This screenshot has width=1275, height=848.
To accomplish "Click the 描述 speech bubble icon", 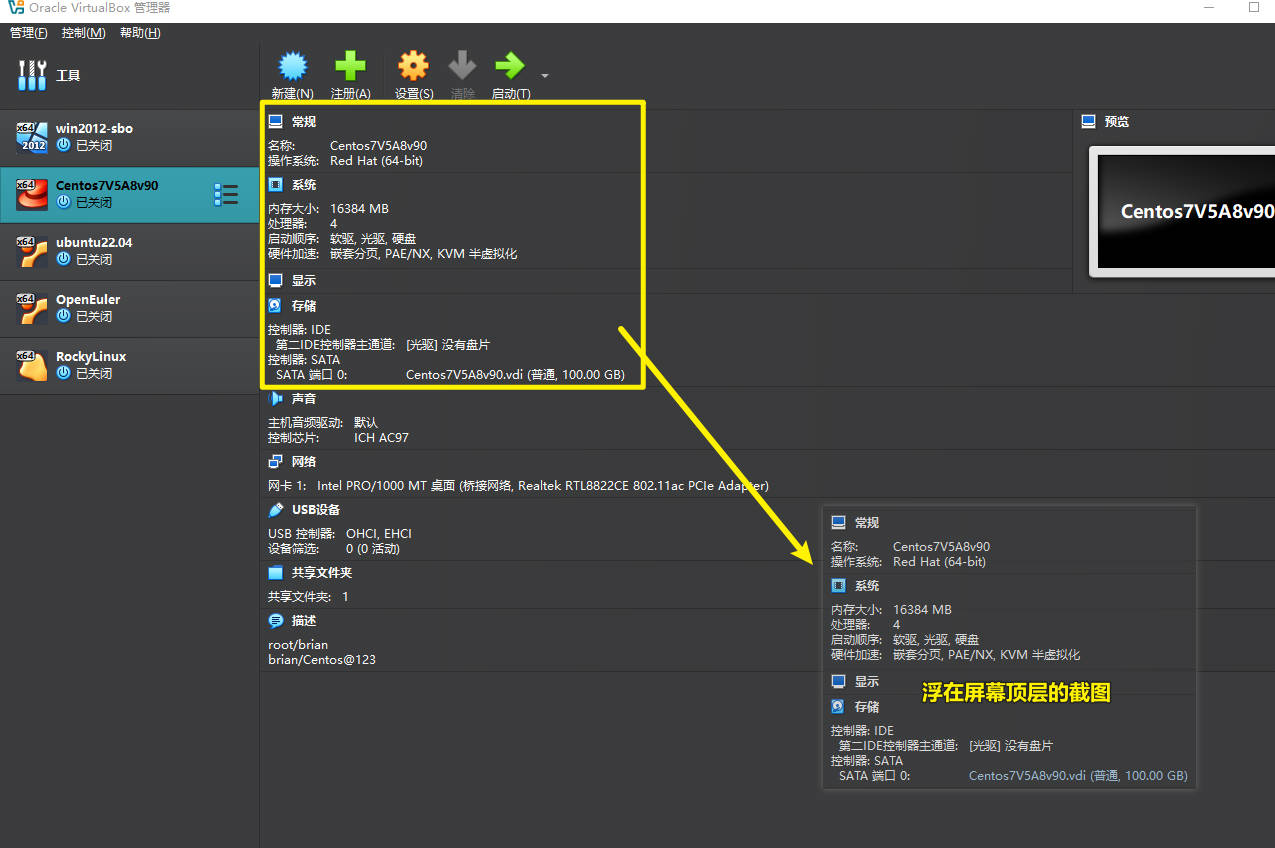I will (x=276, y=620).
